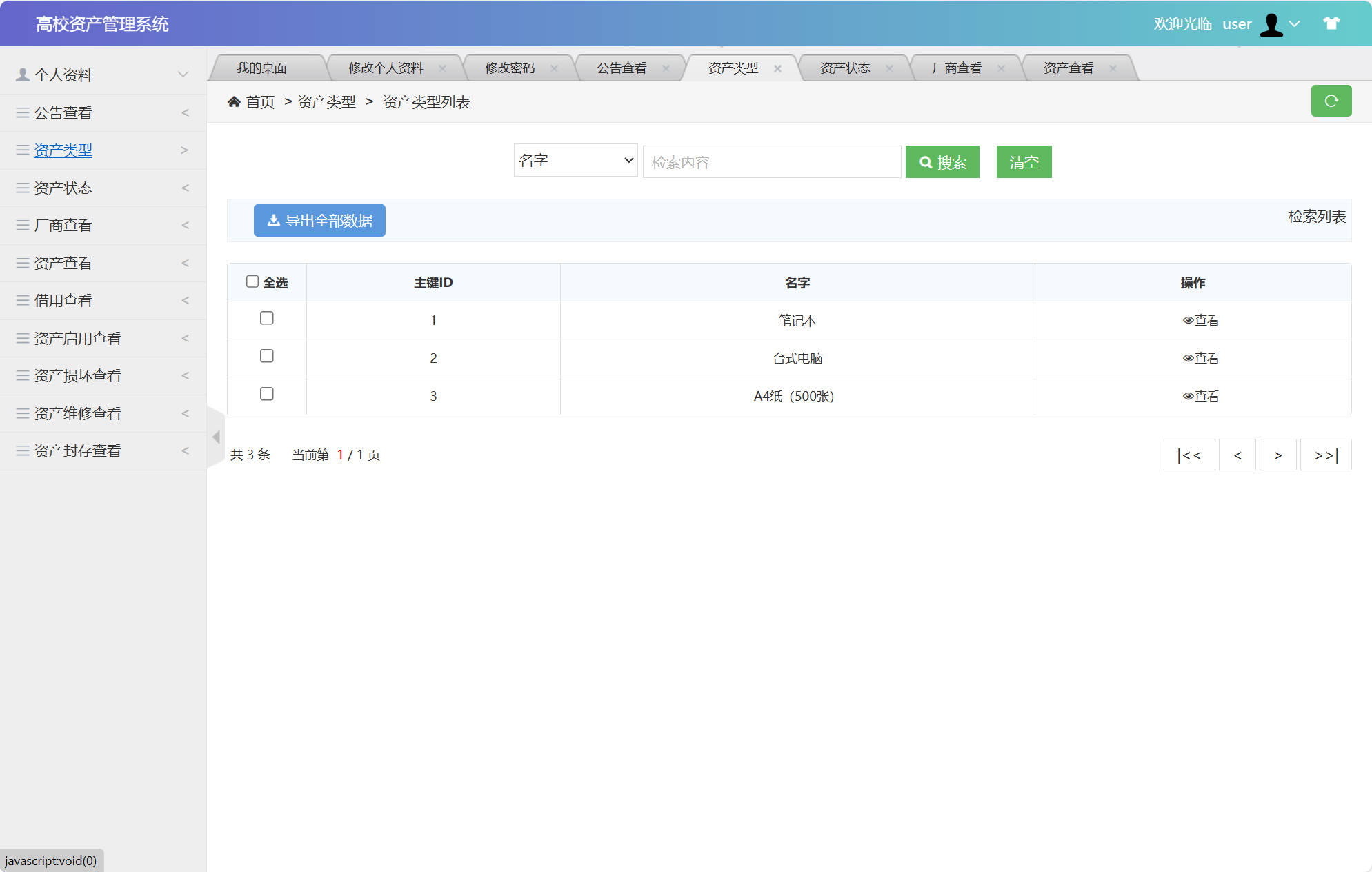Check the 全选 select-all checkbox

(x=252, y=280)
